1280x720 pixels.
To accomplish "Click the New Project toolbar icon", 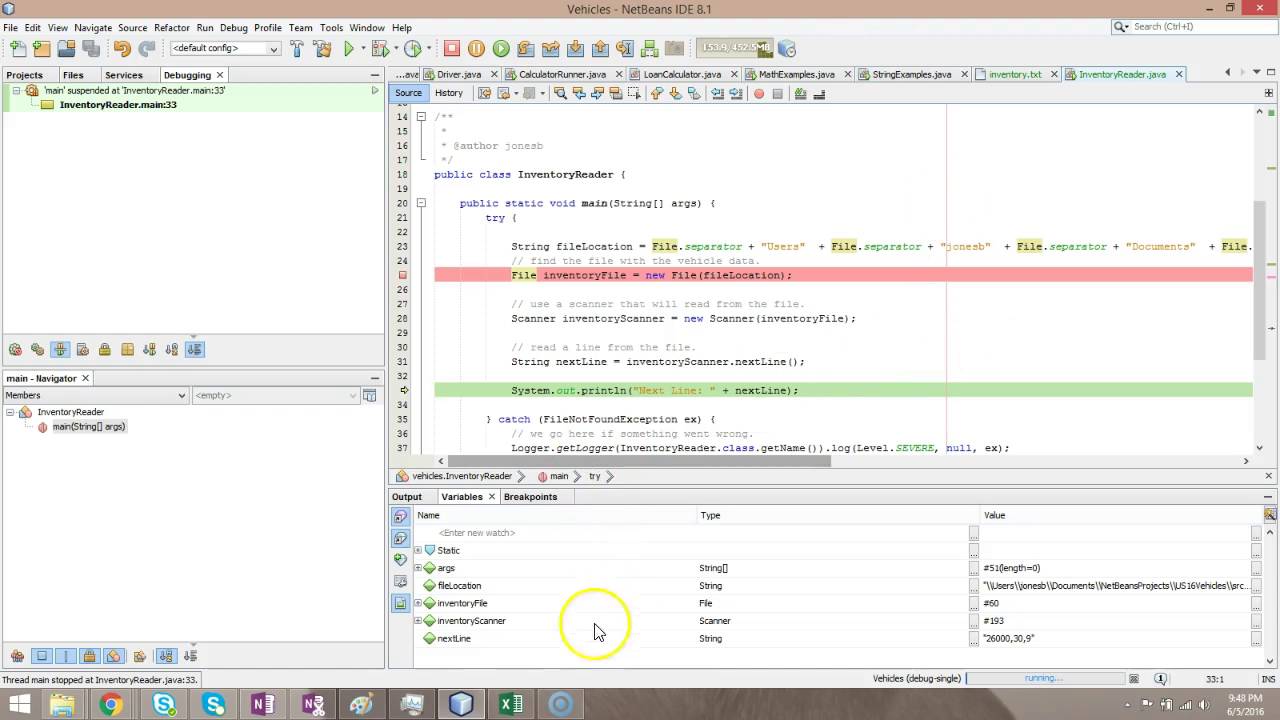I will (x=41, y=48).
